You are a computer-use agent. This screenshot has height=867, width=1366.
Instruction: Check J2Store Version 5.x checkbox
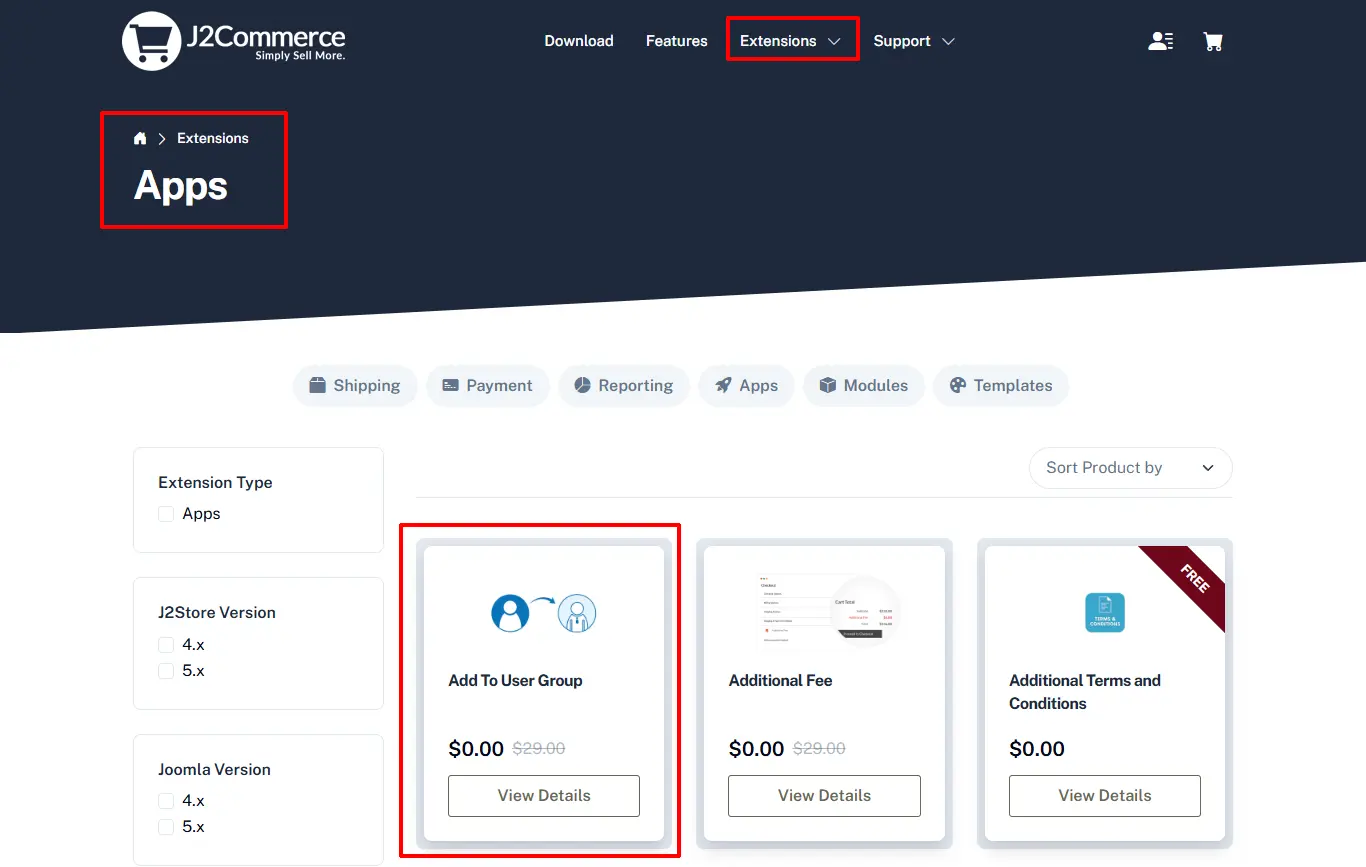166,671
